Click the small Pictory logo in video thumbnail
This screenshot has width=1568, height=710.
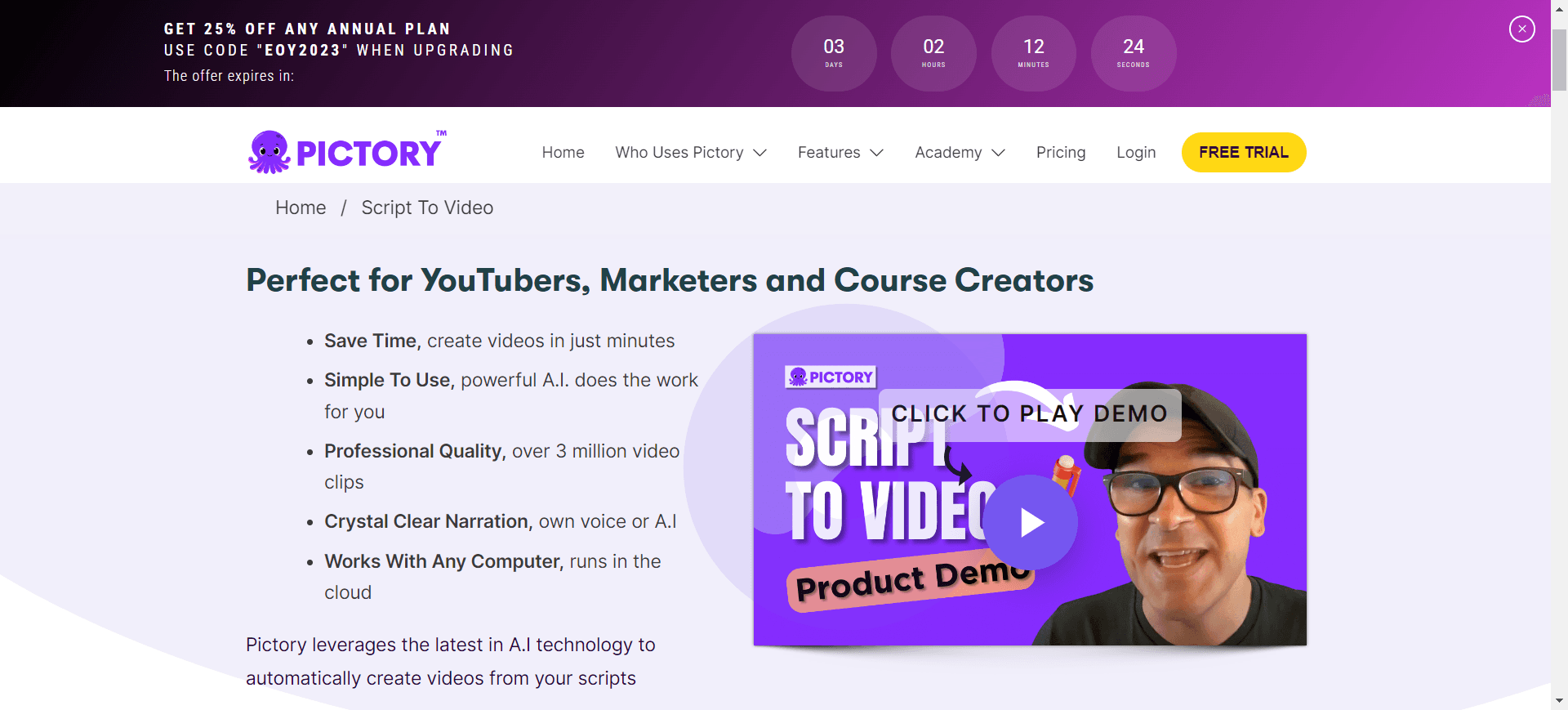831,377
